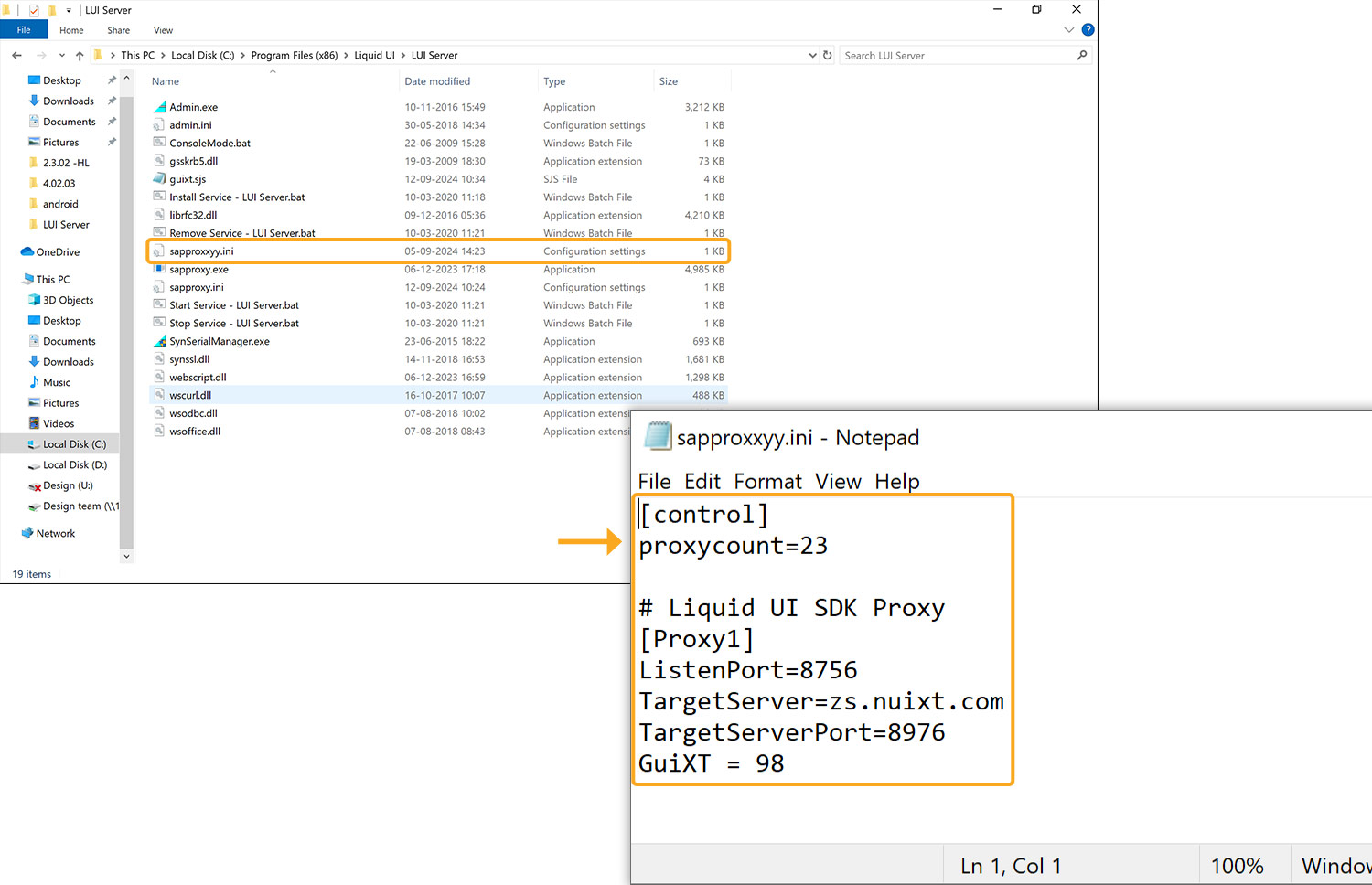Select the gsskrb5.dll file icon
1372x885 pixels.
[159, 161]
